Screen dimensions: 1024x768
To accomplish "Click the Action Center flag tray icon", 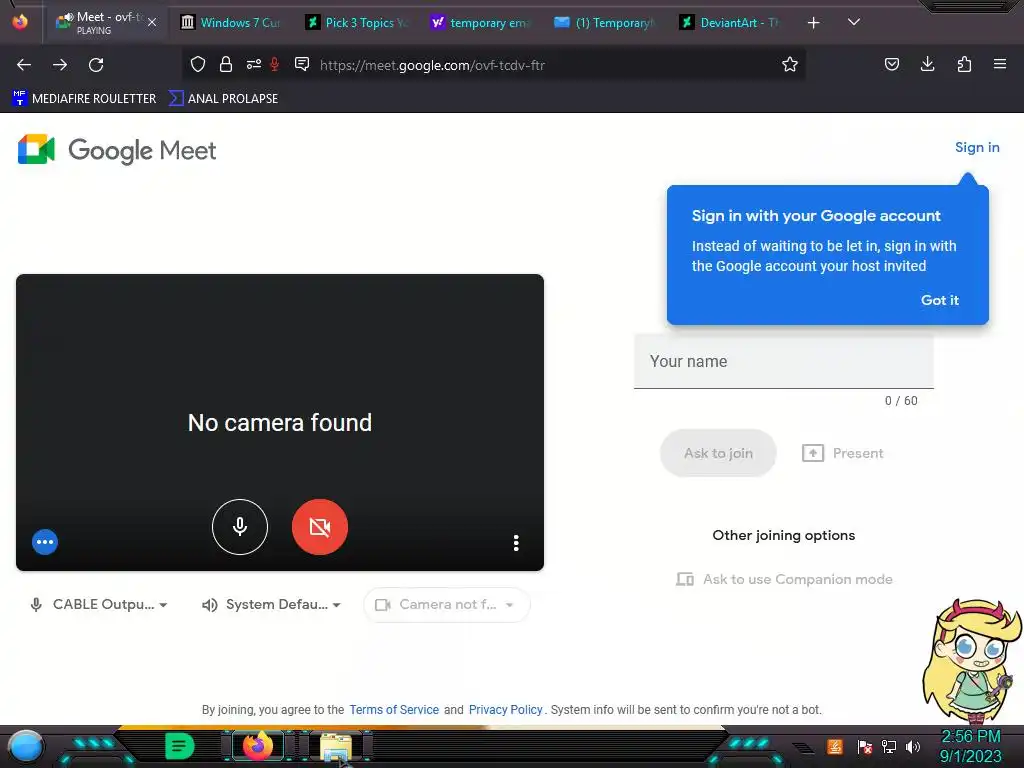I will (864, 746).
